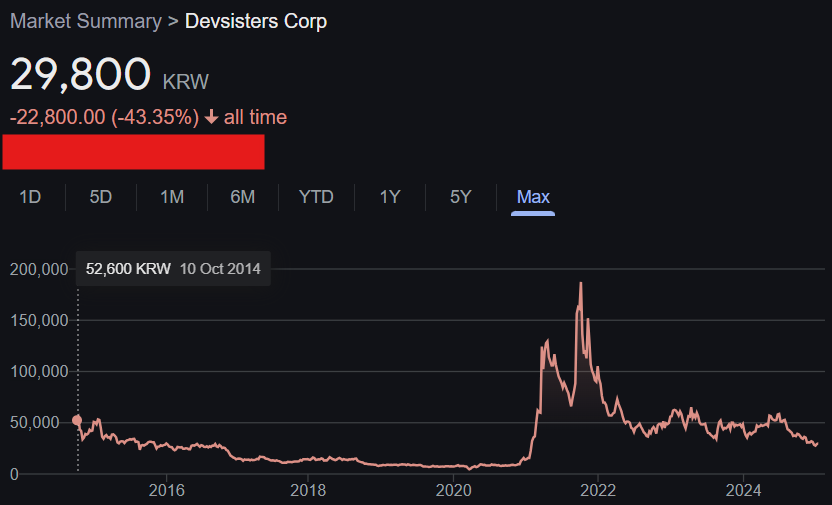Switch to the 5D range tab

coord(101,197)
